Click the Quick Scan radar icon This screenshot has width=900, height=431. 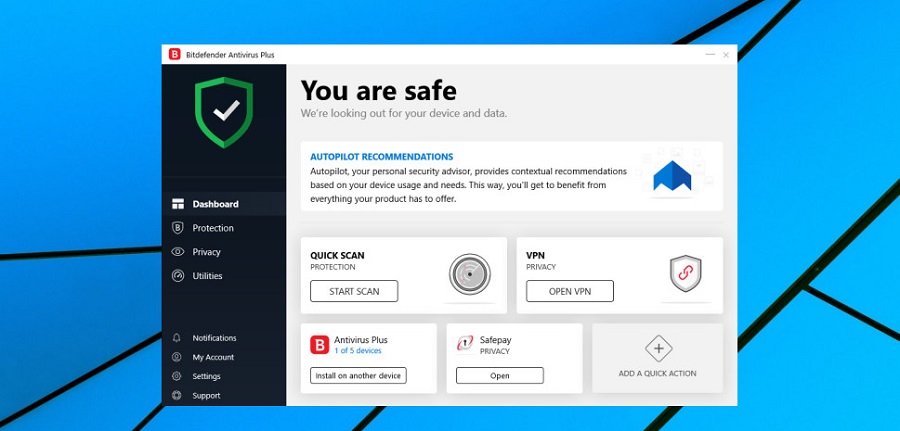pyautogui.click(x=470, y=274)
